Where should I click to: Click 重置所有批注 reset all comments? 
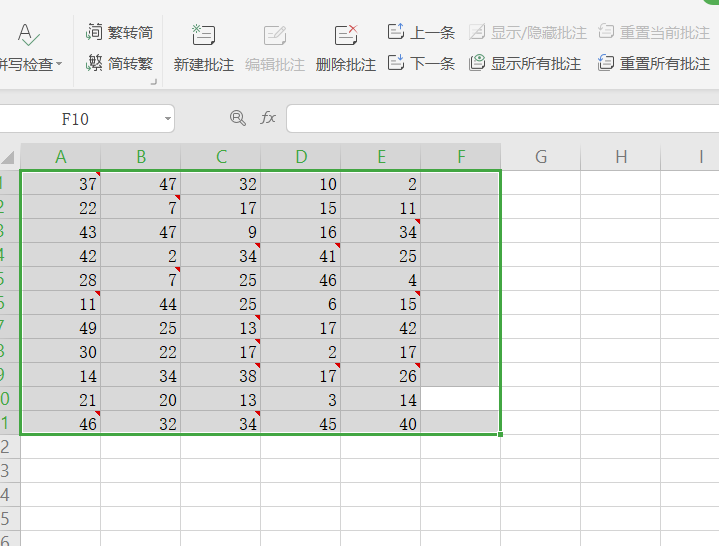click(x=654, y=63)
